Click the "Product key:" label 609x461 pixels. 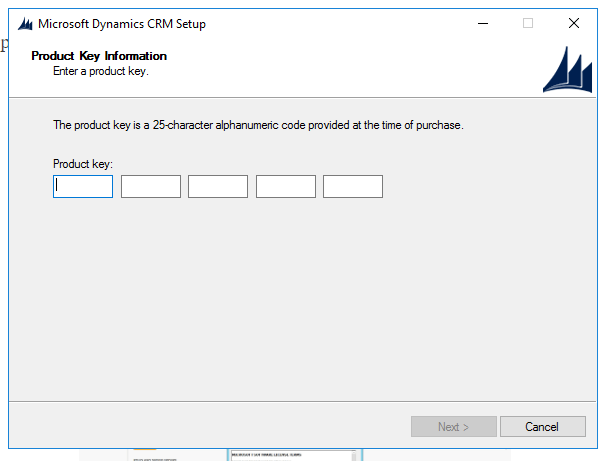tap(83, 163)
